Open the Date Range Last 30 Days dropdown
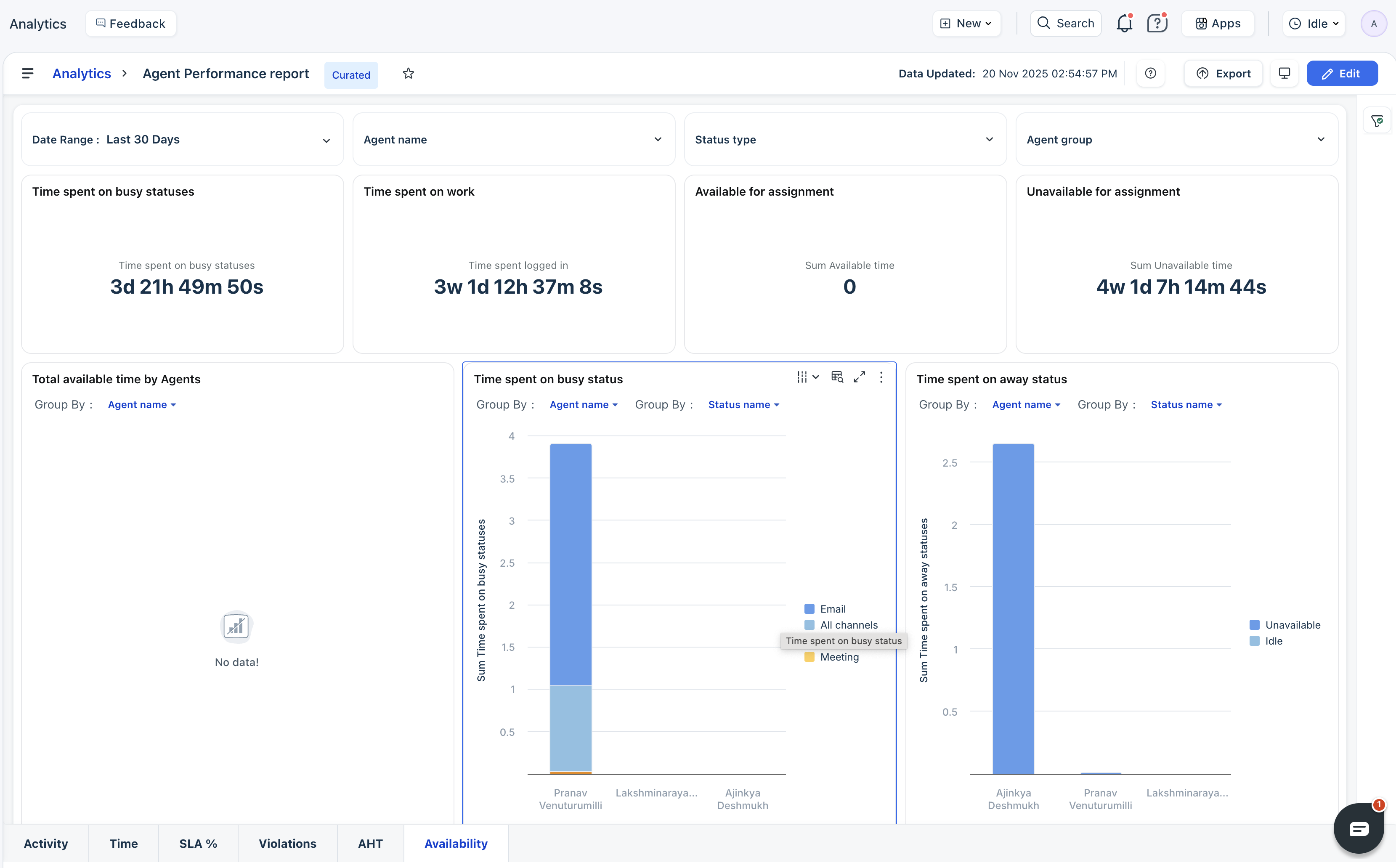Viewport: 1396px width, 868px height. pos(182,140)
